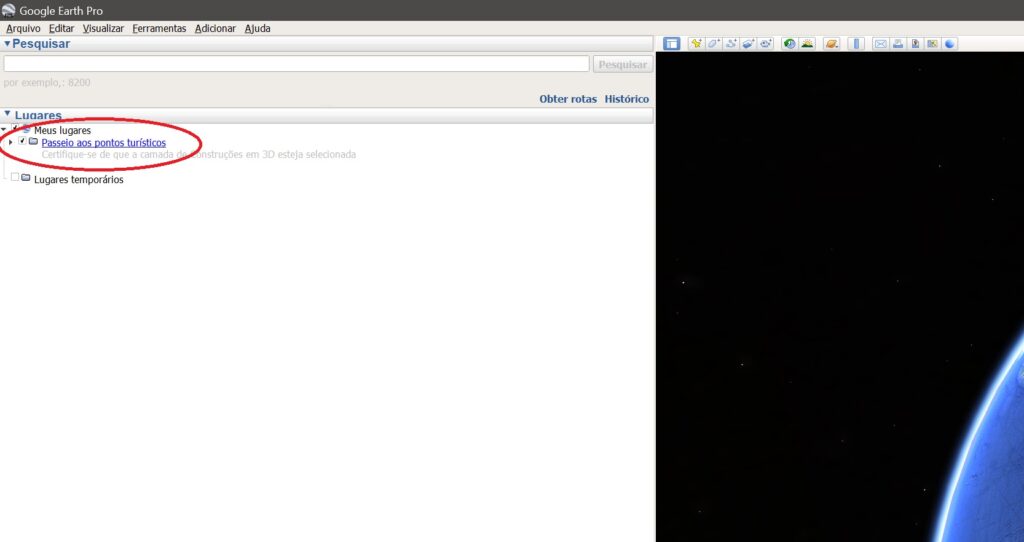Image resolution: width=1024 pixels, height=542 pixels.
Task: Click the Pesquisar search button
Action: [x=623, y=64]
